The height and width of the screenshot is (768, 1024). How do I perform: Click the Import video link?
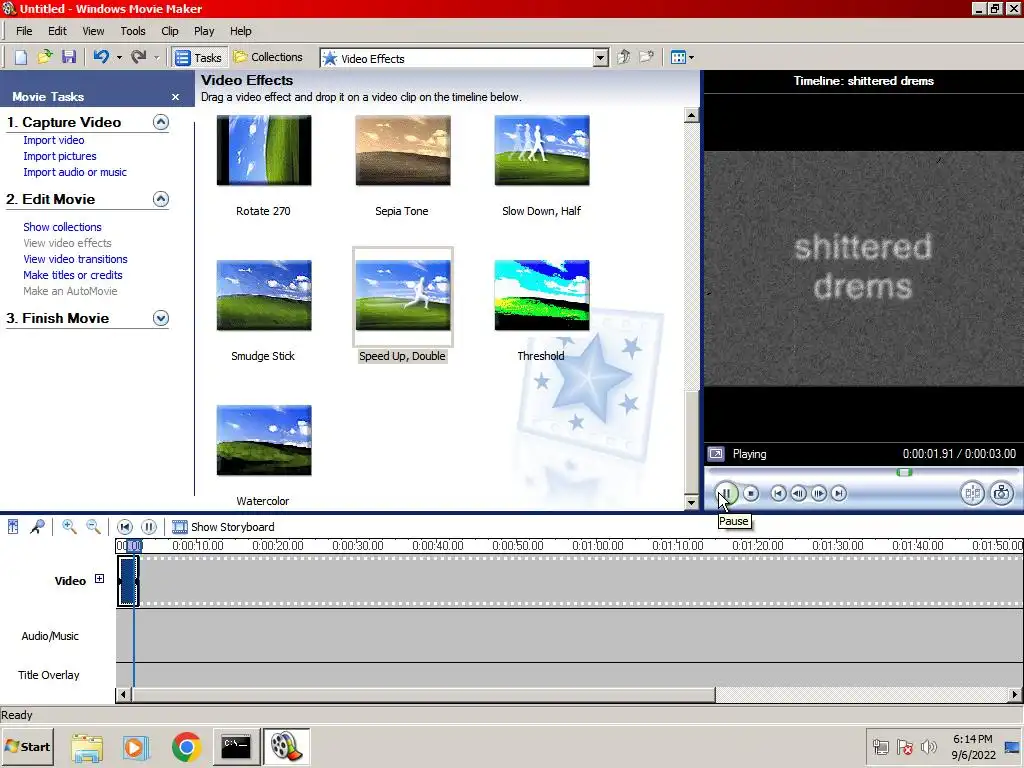click(54, 140)
